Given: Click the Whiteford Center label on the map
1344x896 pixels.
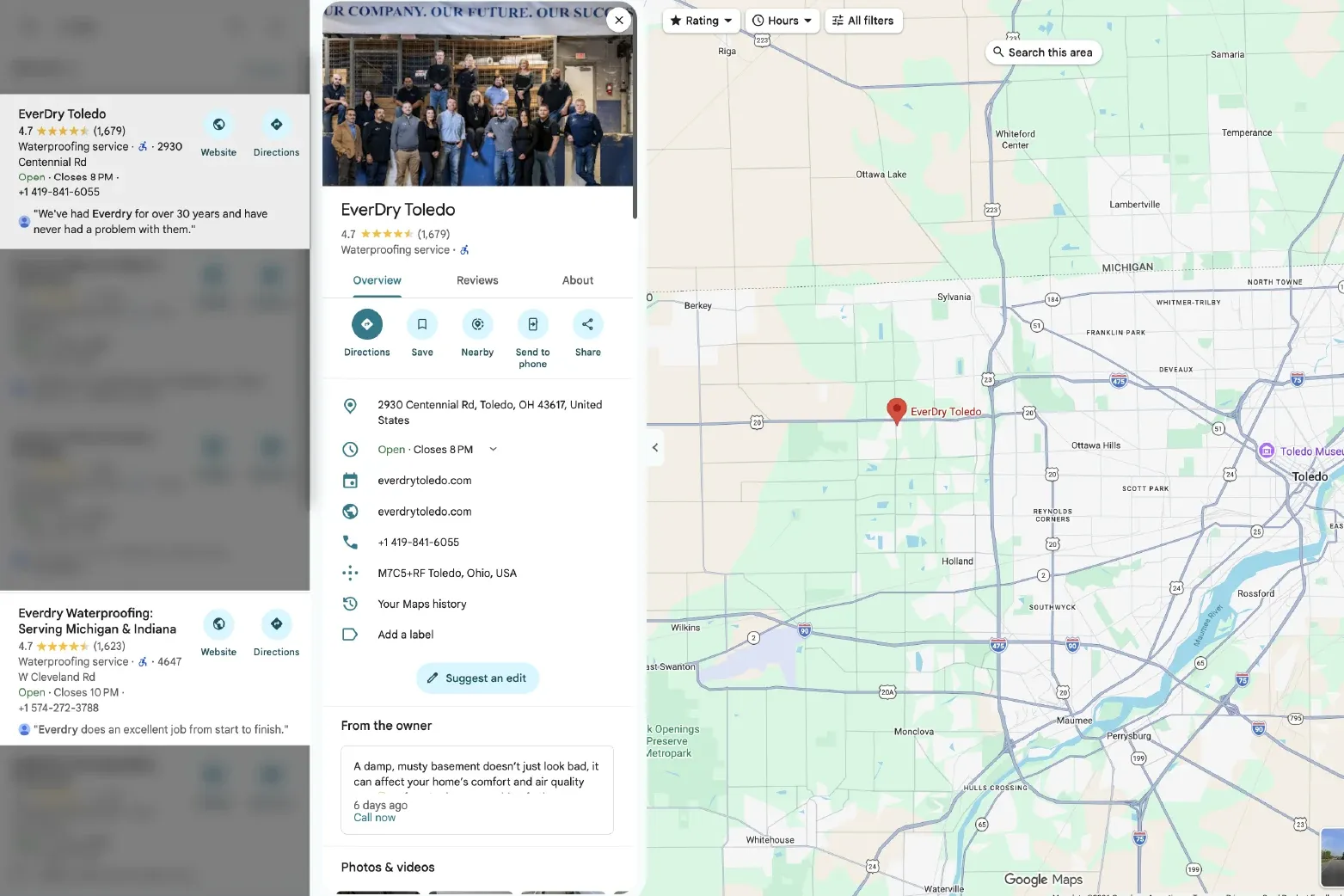Looking at the screenshot, I should click(x=1015, y=139).
